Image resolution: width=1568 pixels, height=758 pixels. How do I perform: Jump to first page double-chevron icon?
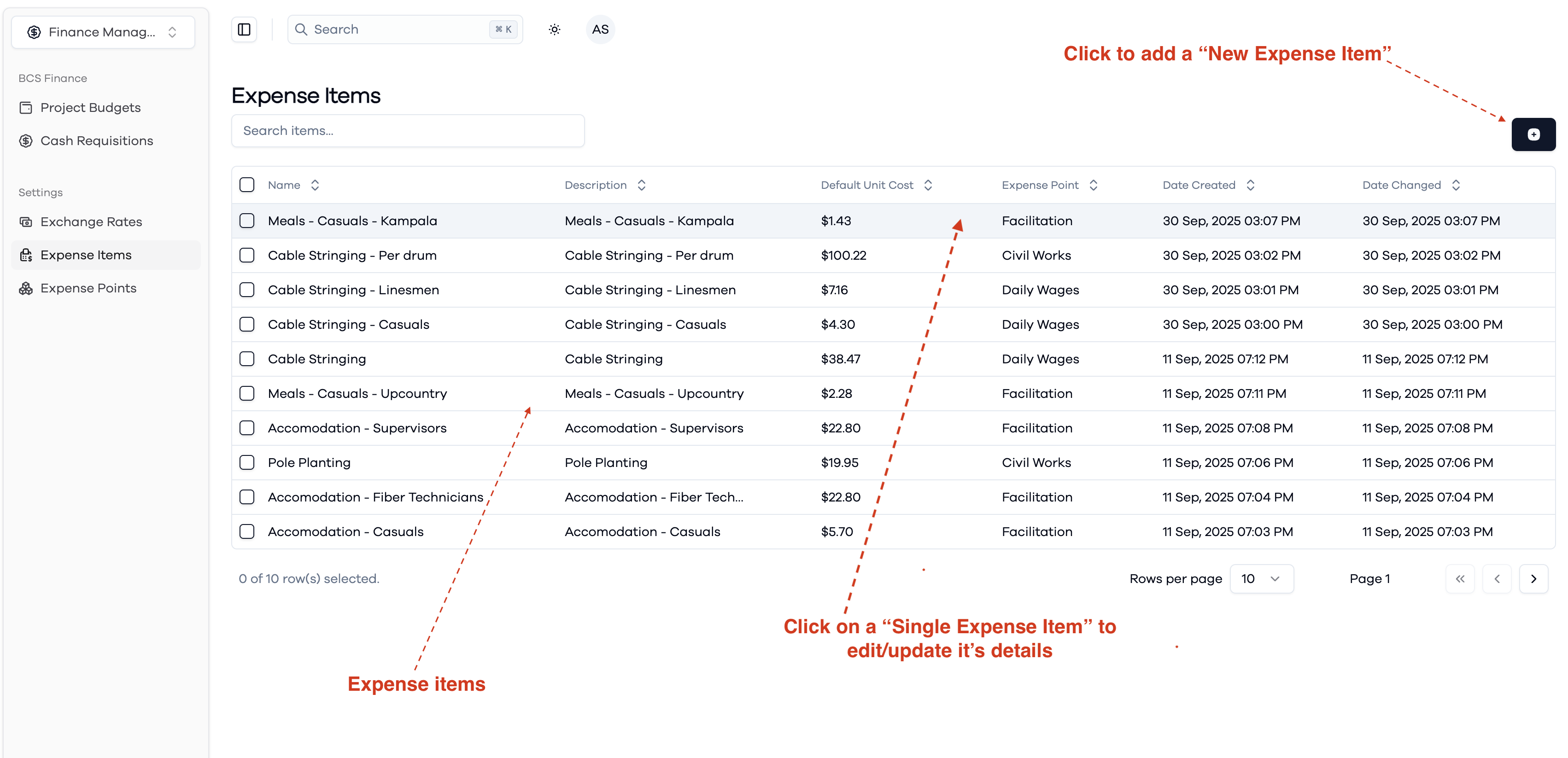(1460, 578)
